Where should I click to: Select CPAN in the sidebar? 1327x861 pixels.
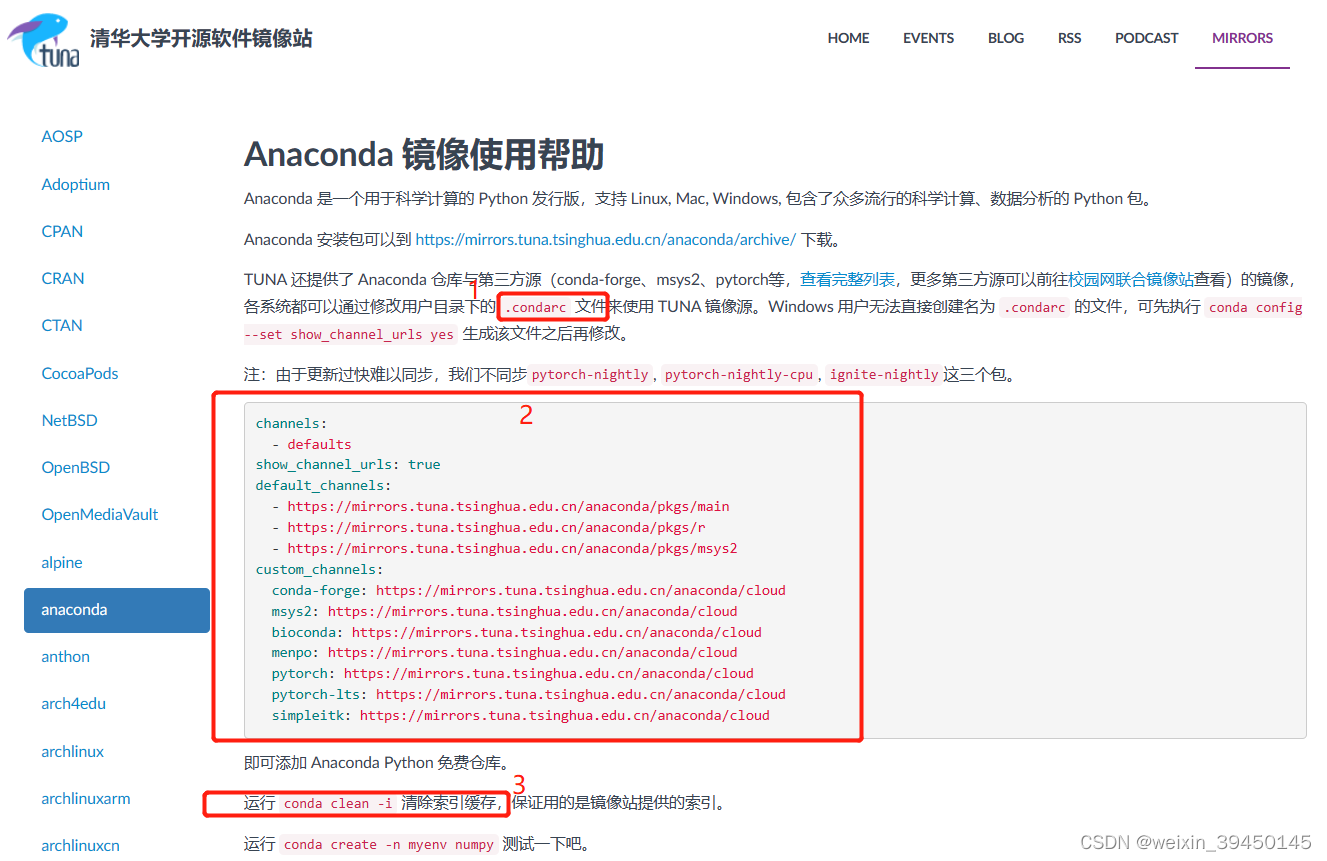coord(62,231)
